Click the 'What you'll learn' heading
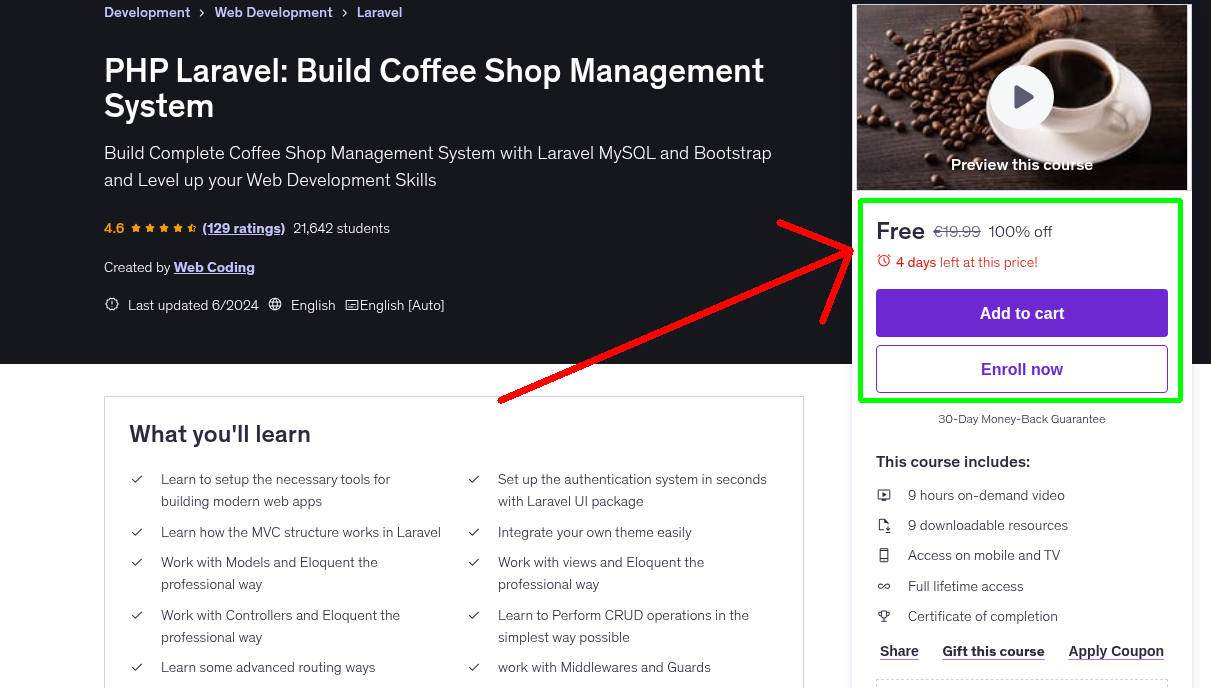This screenshot has height=688, width=1211. [220, 434]
